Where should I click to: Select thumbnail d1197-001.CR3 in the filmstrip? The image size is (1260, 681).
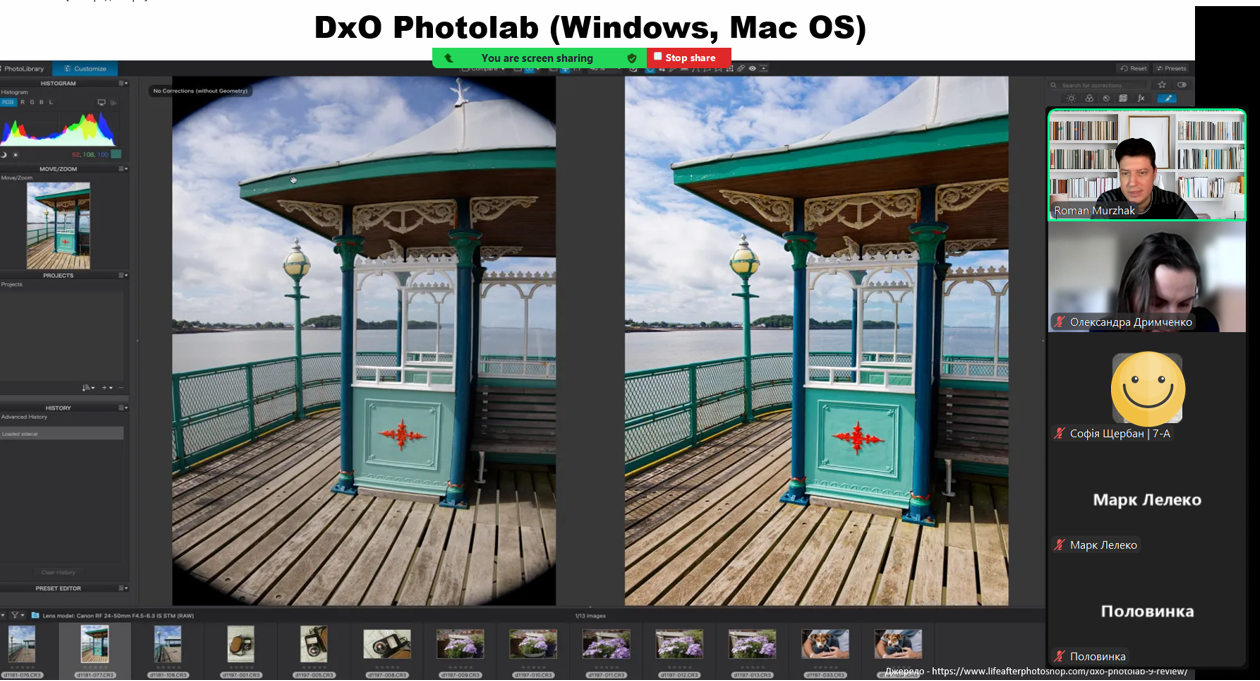point(241,646)
